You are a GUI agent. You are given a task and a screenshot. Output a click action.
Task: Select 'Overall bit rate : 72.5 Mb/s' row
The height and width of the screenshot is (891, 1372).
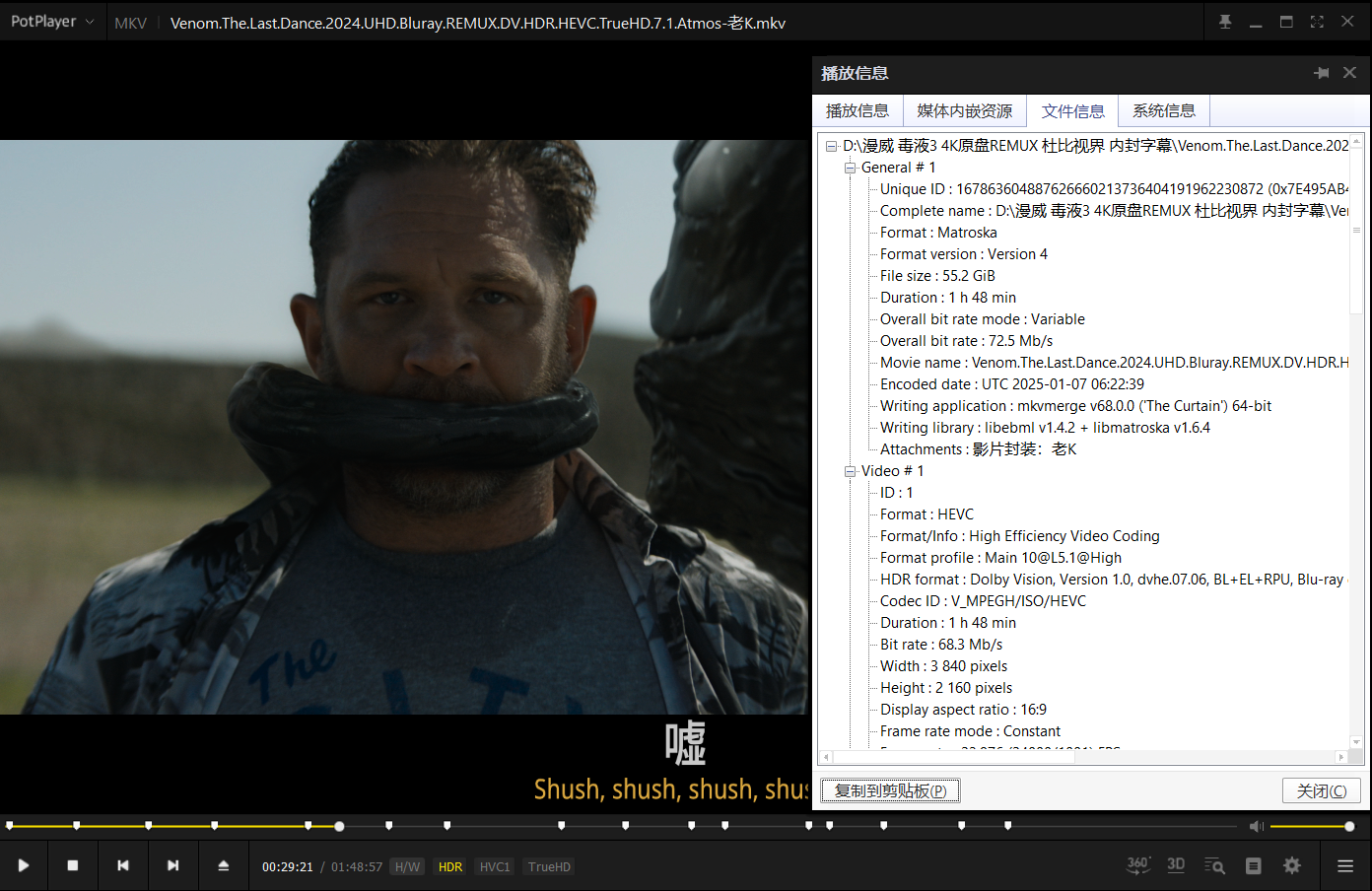(966, 341)
